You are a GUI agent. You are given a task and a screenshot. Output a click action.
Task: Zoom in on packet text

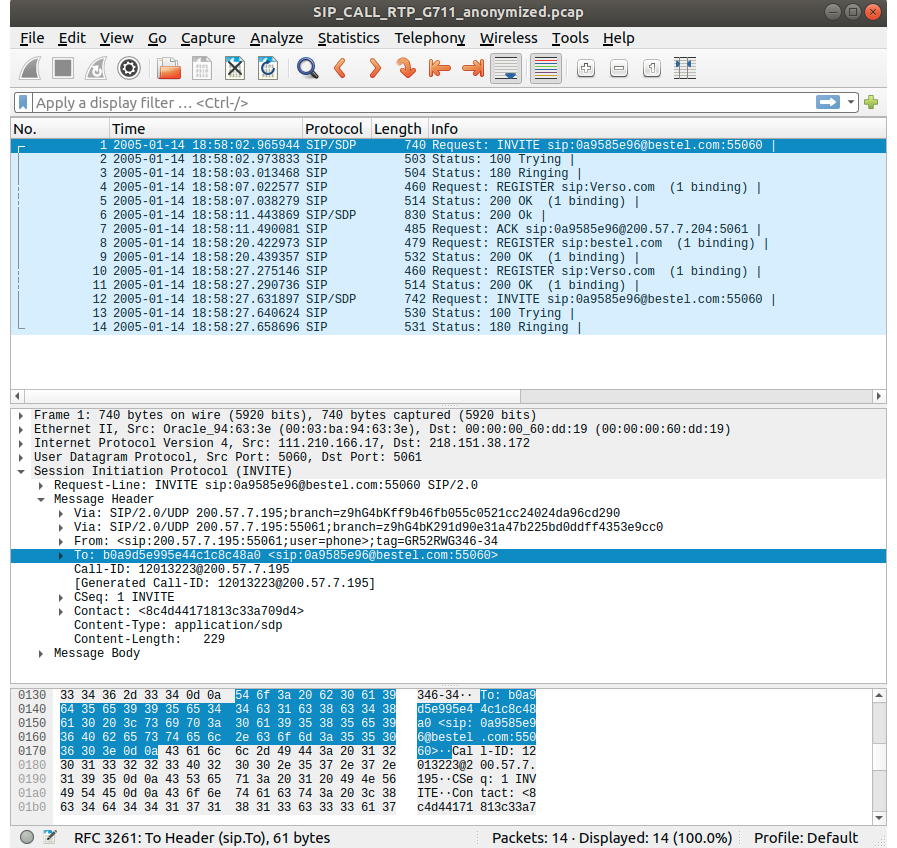(x=586, y=69)
